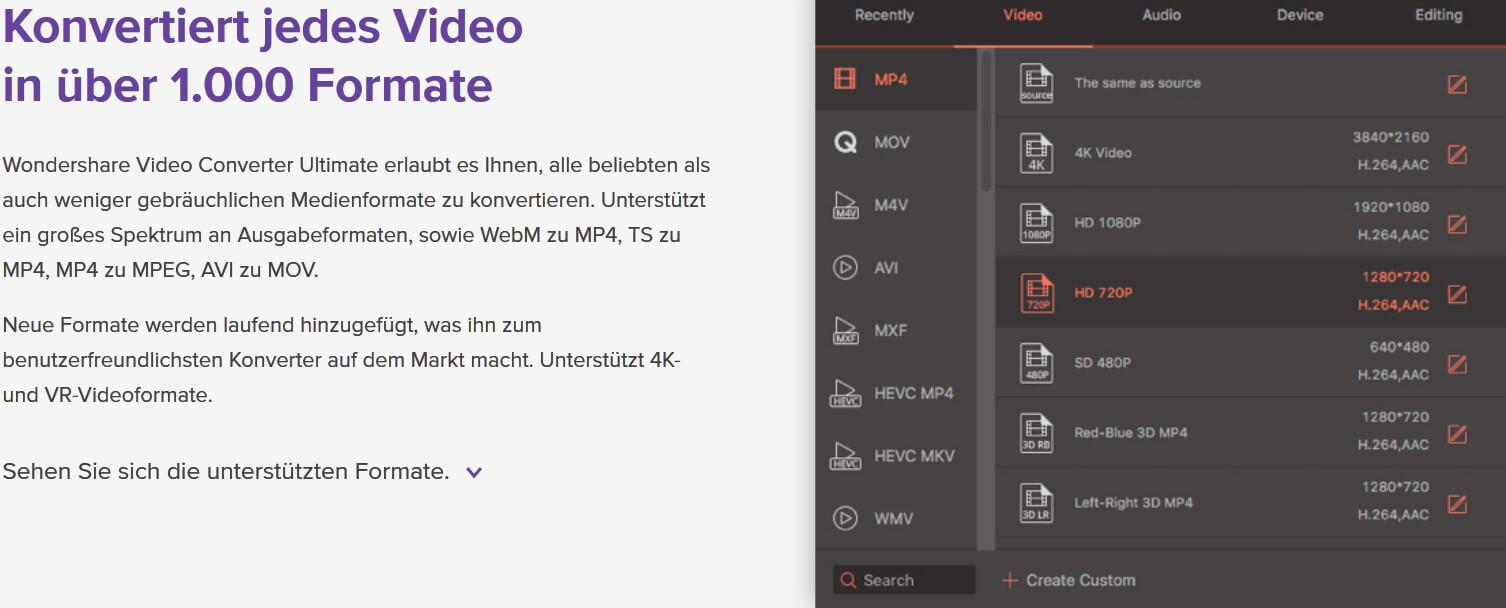Choose the M4V format icon
This screenshot has width=1506, height=608.
point(846,205)
